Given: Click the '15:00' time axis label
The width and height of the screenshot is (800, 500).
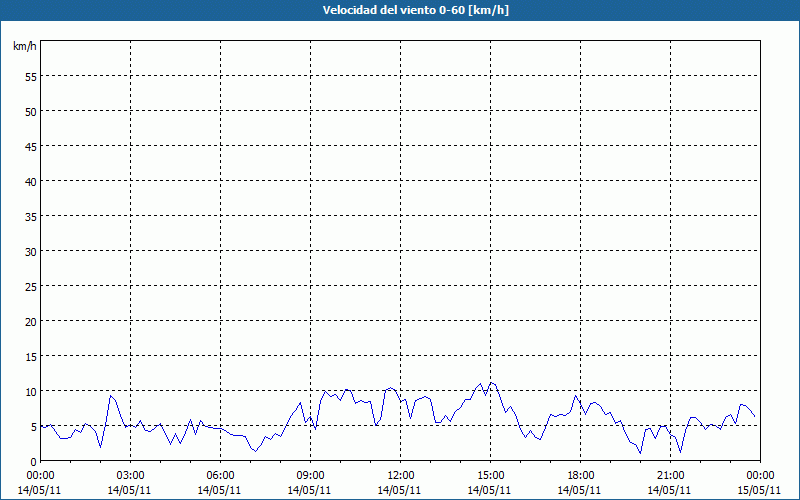Looking at the screenshot, I should tap(491, 476).
